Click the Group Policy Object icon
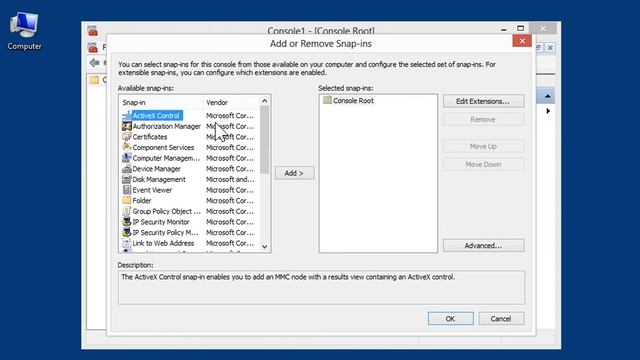Screen dimensions: 640x360 127,211
